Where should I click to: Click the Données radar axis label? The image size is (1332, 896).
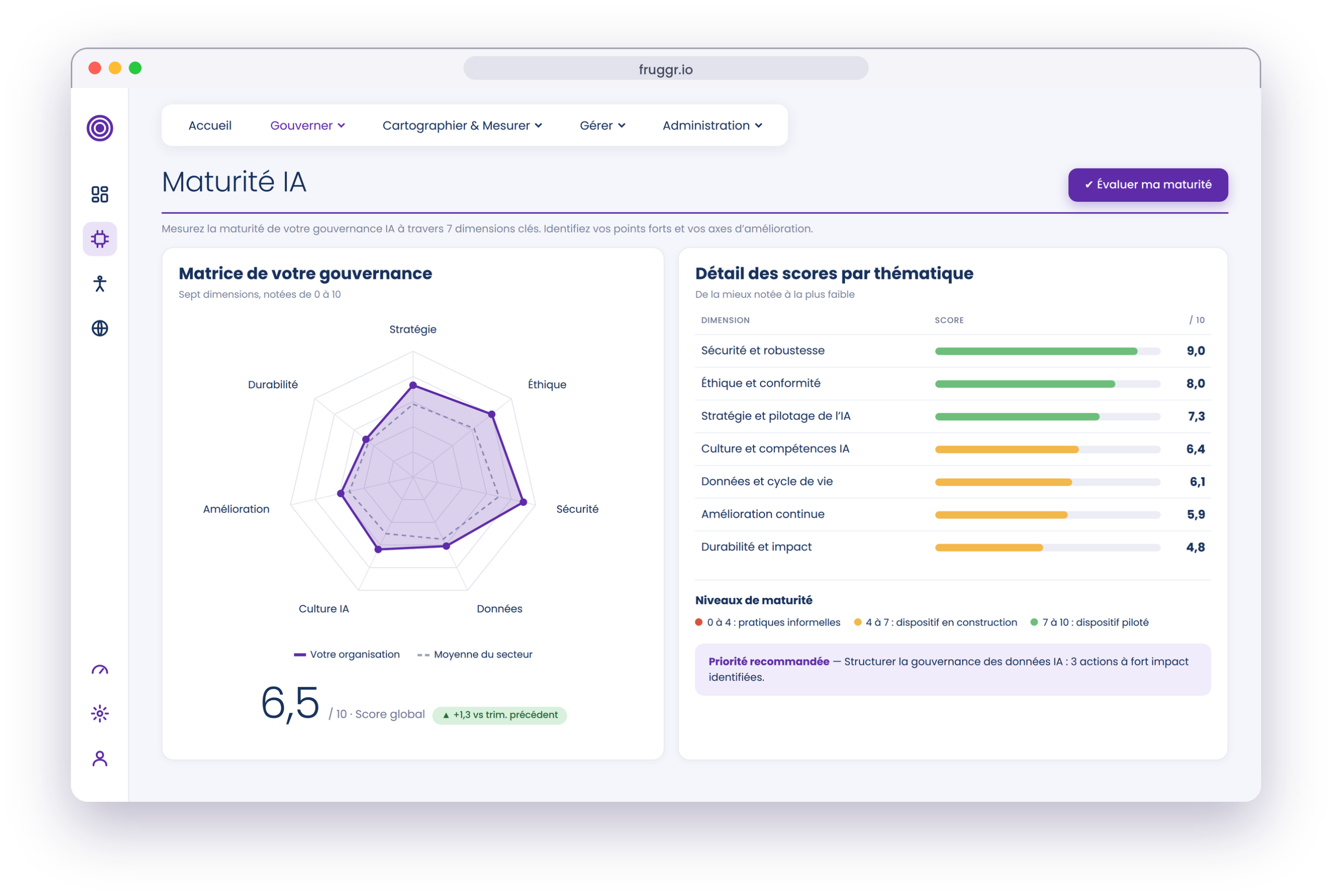[x=499, y=609]
